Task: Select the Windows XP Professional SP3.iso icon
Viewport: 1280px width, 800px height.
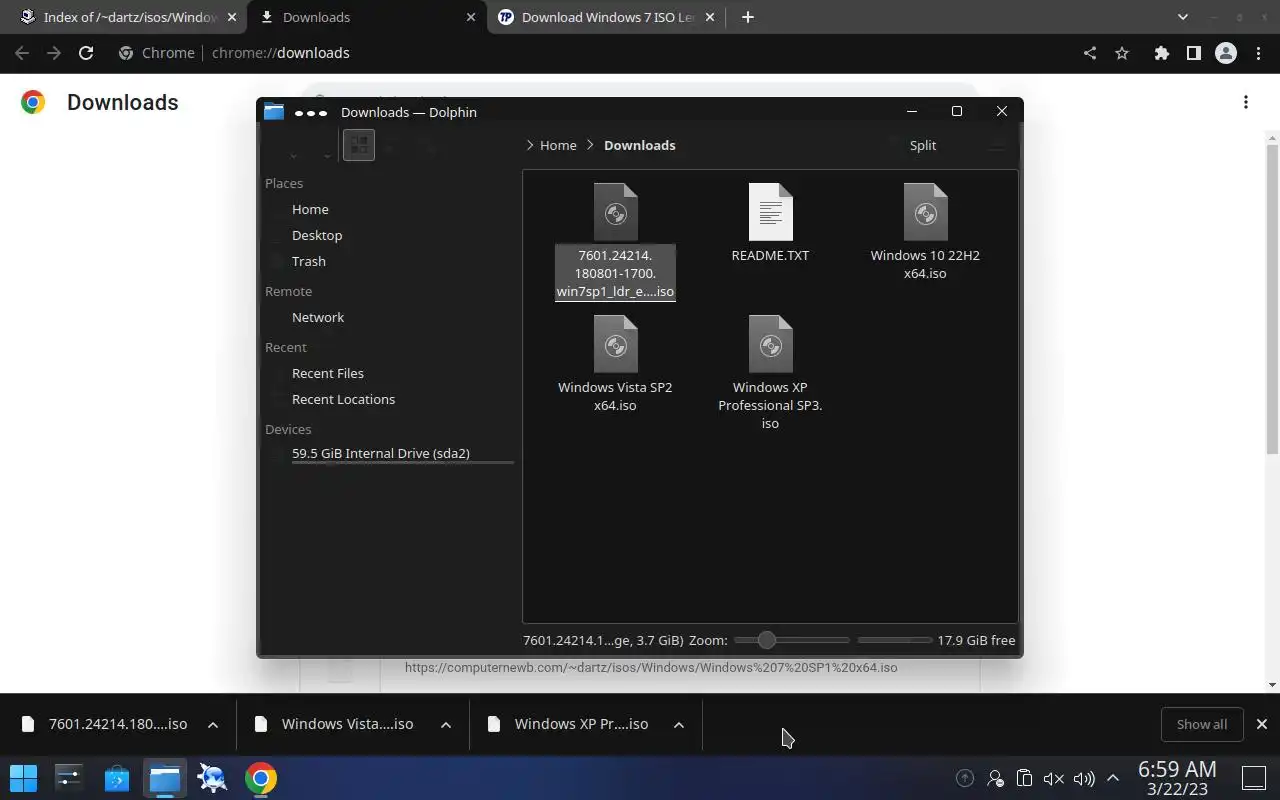Action: [x=770, y=343]
